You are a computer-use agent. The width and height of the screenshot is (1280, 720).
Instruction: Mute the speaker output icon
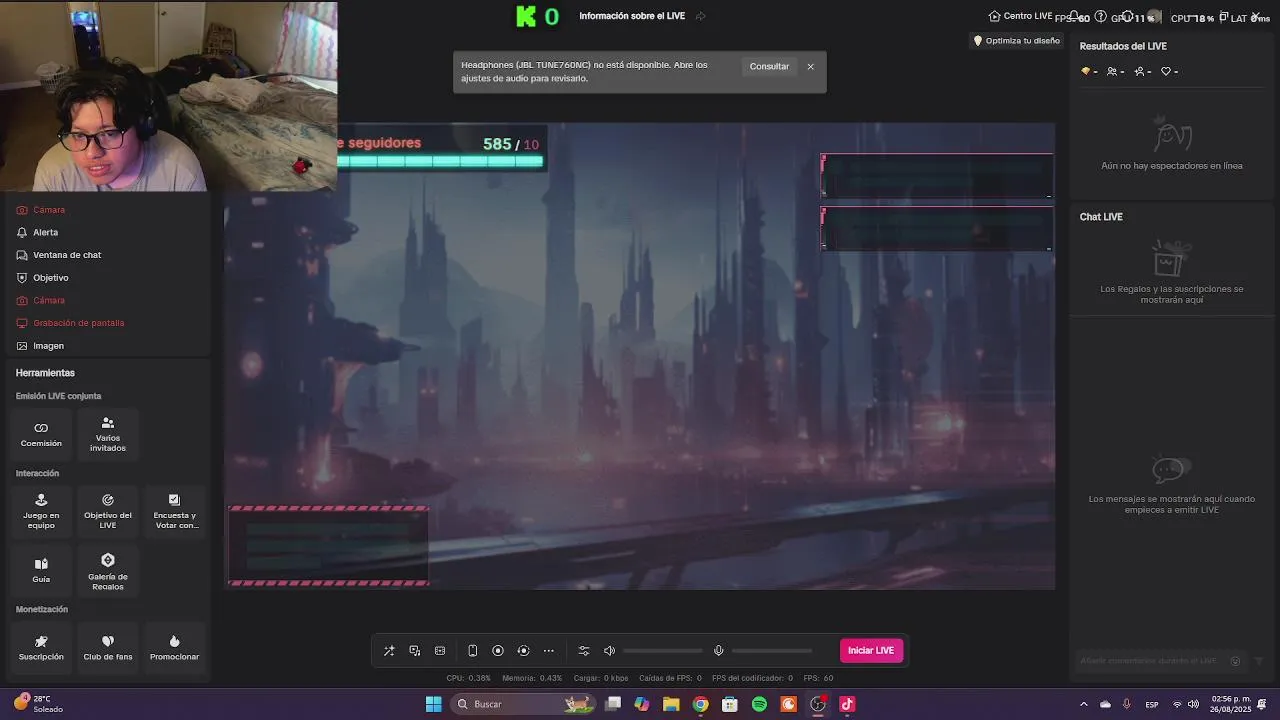tap(609, 651)
